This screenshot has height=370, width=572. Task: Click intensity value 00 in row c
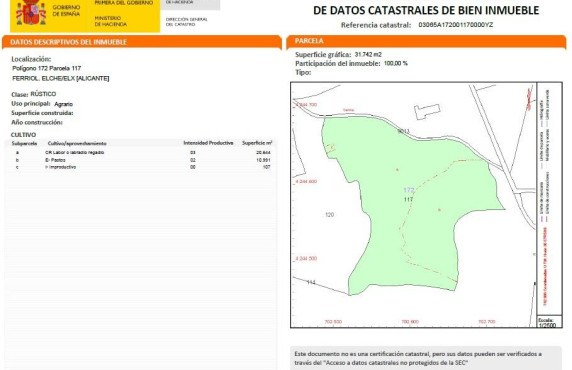pyautogui.click(x=193, y=167)
